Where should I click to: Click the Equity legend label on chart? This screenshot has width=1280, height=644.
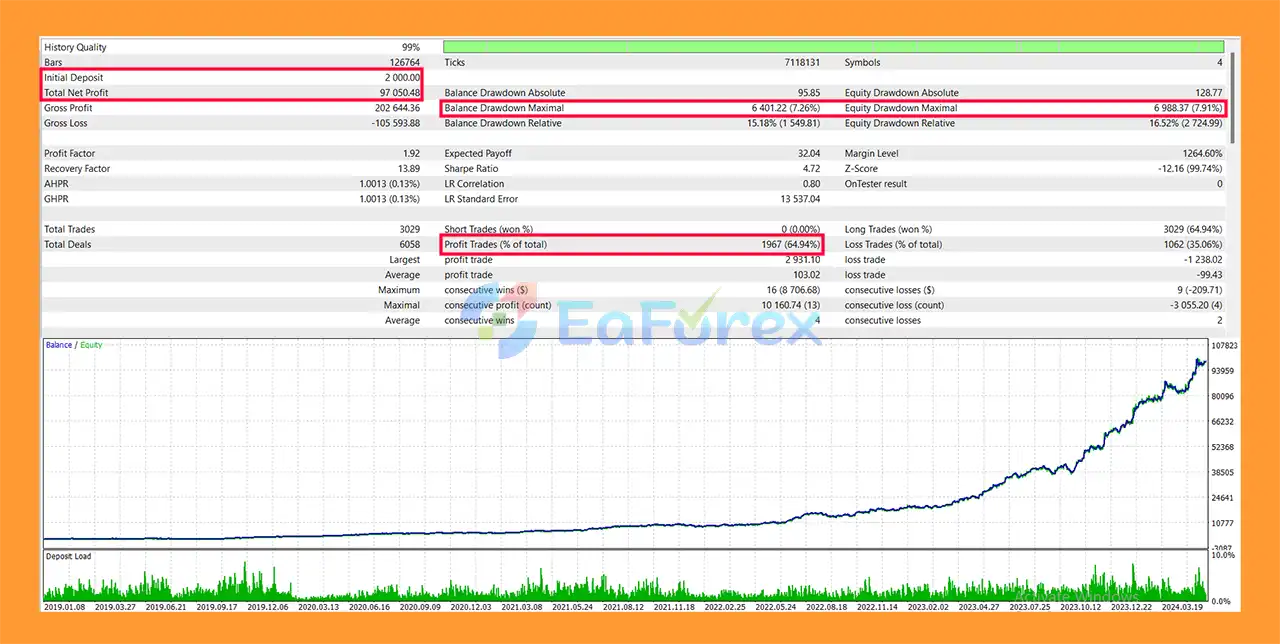92,345
